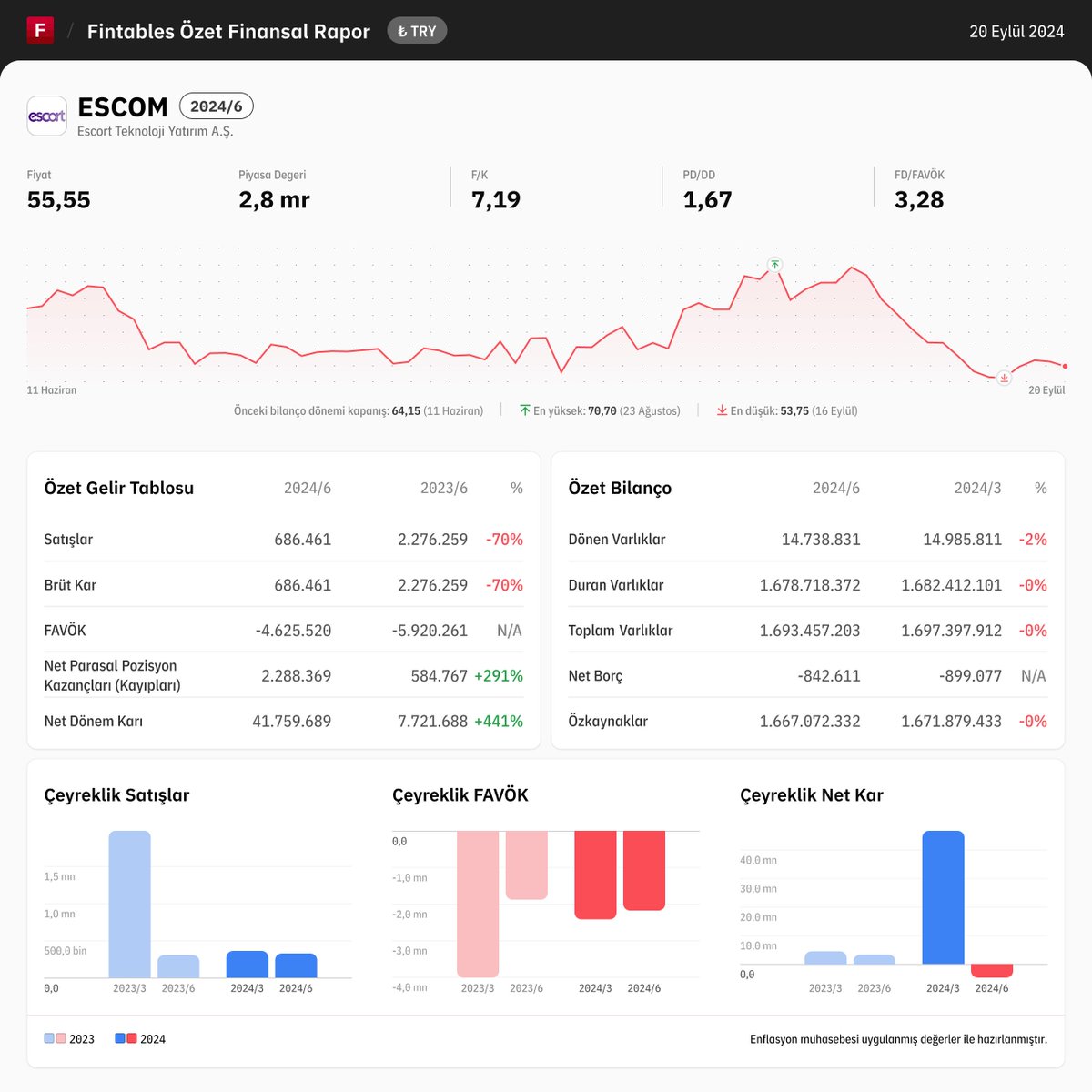Click the 2023/3 bar in Çeyreklik FAVÖK
This screenshot has height=1092, width=1092.
(478, 904)
